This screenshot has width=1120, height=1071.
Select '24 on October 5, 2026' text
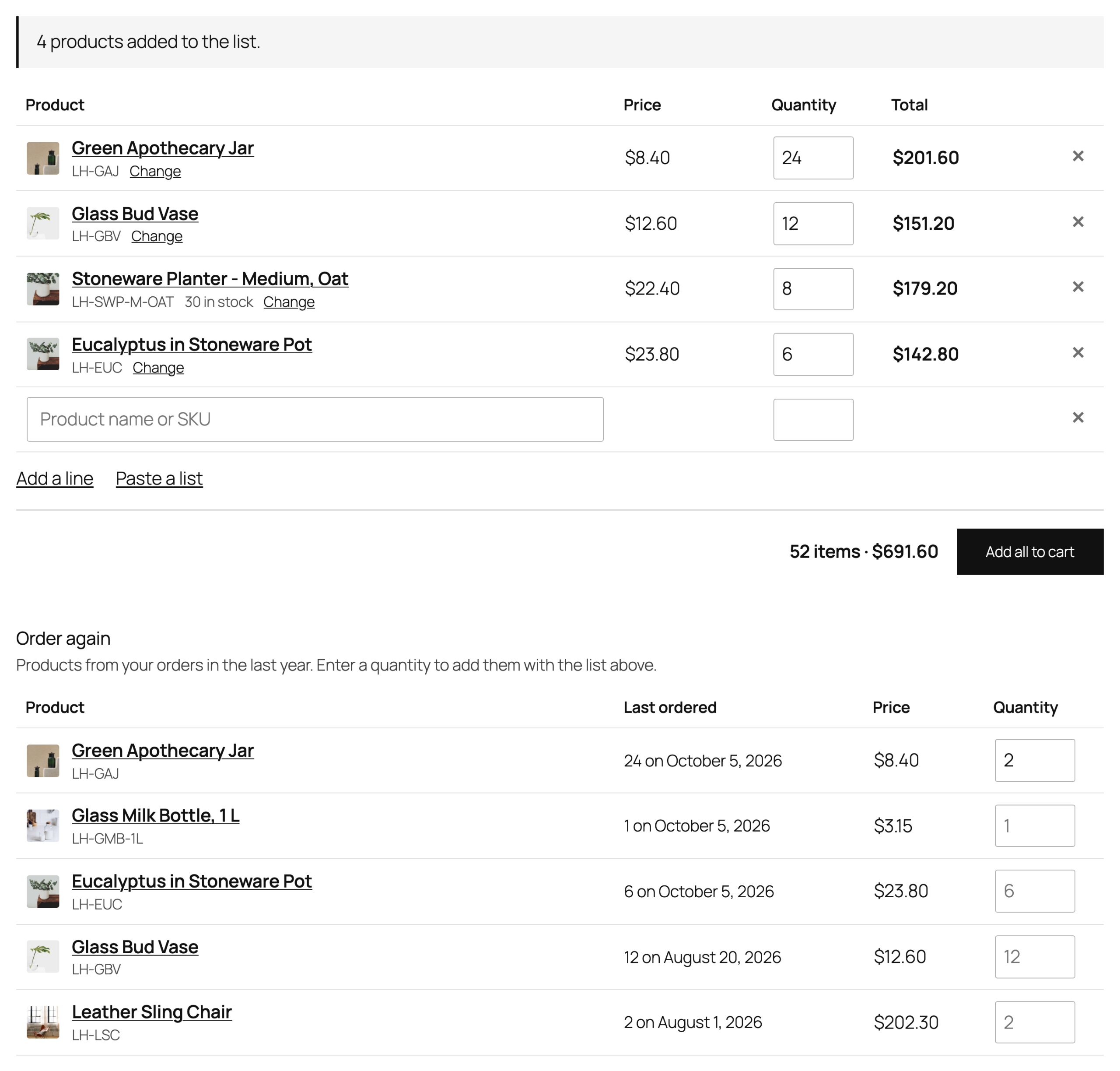(703, 760)
